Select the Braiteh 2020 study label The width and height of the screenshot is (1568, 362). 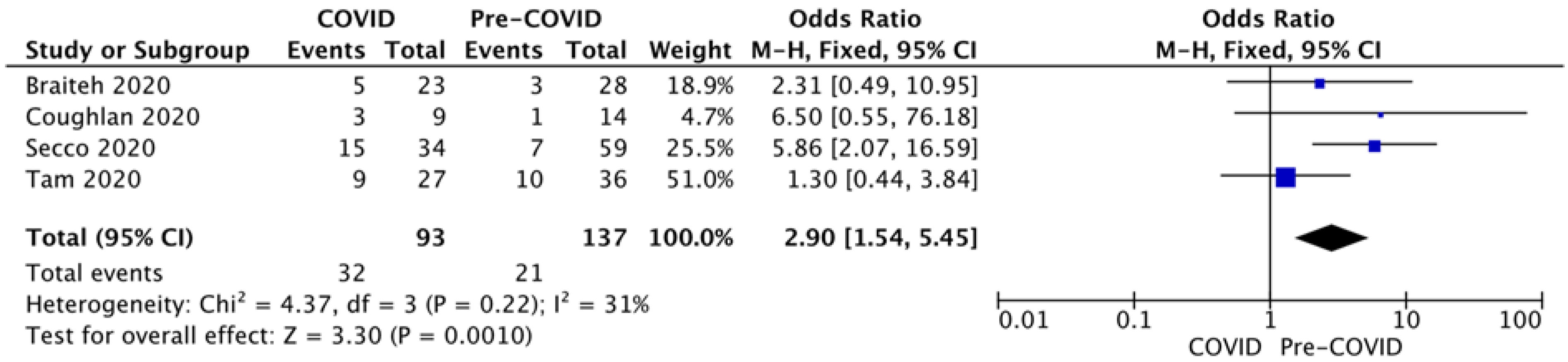[98, 85]
